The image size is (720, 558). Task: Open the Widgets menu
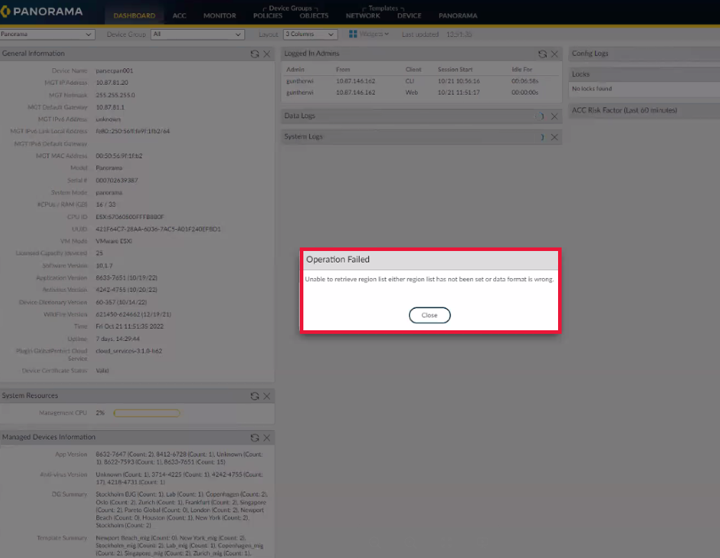click(369, 34)
